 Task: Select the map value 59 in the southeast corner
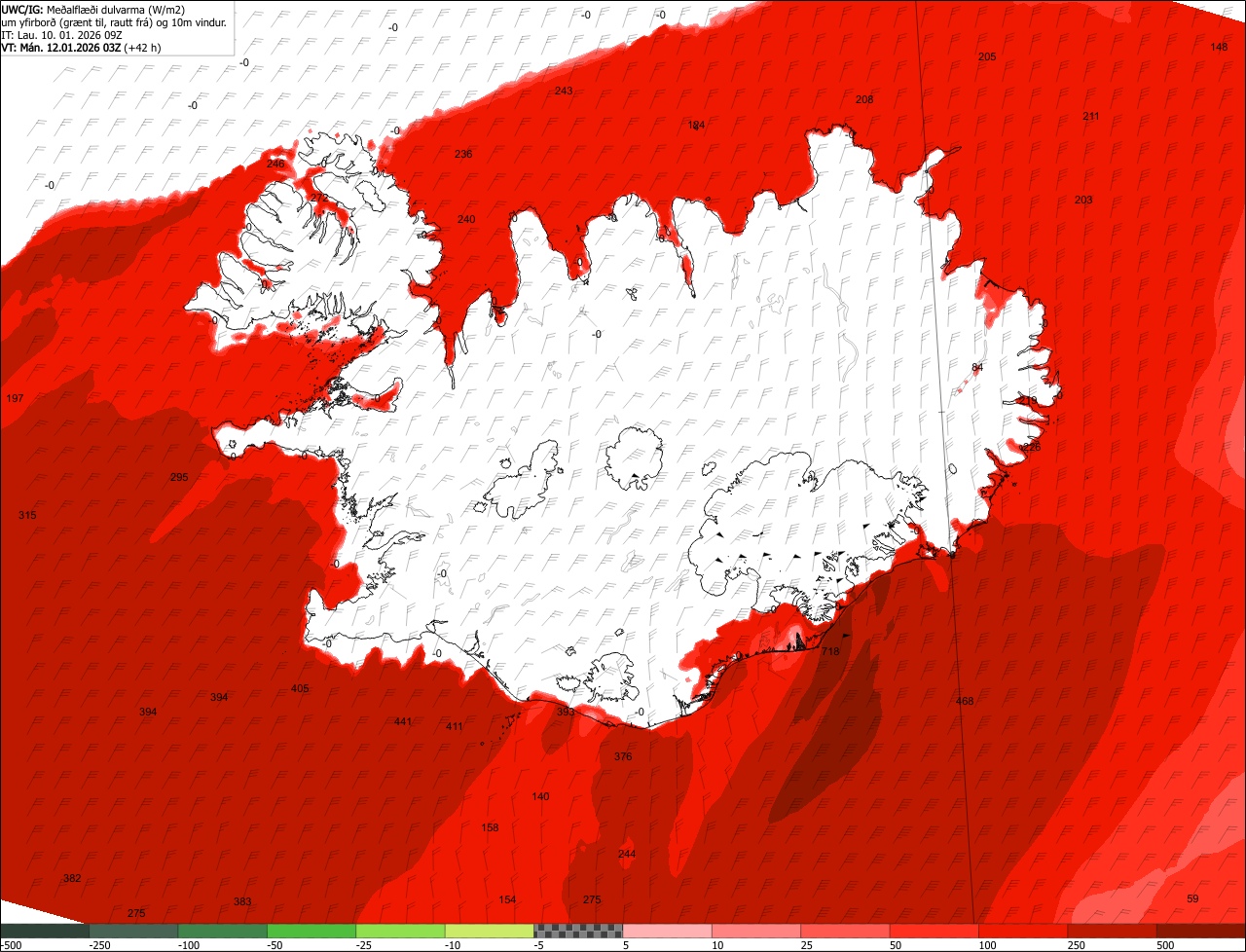pyautogui.click(x=1193, y=897)
